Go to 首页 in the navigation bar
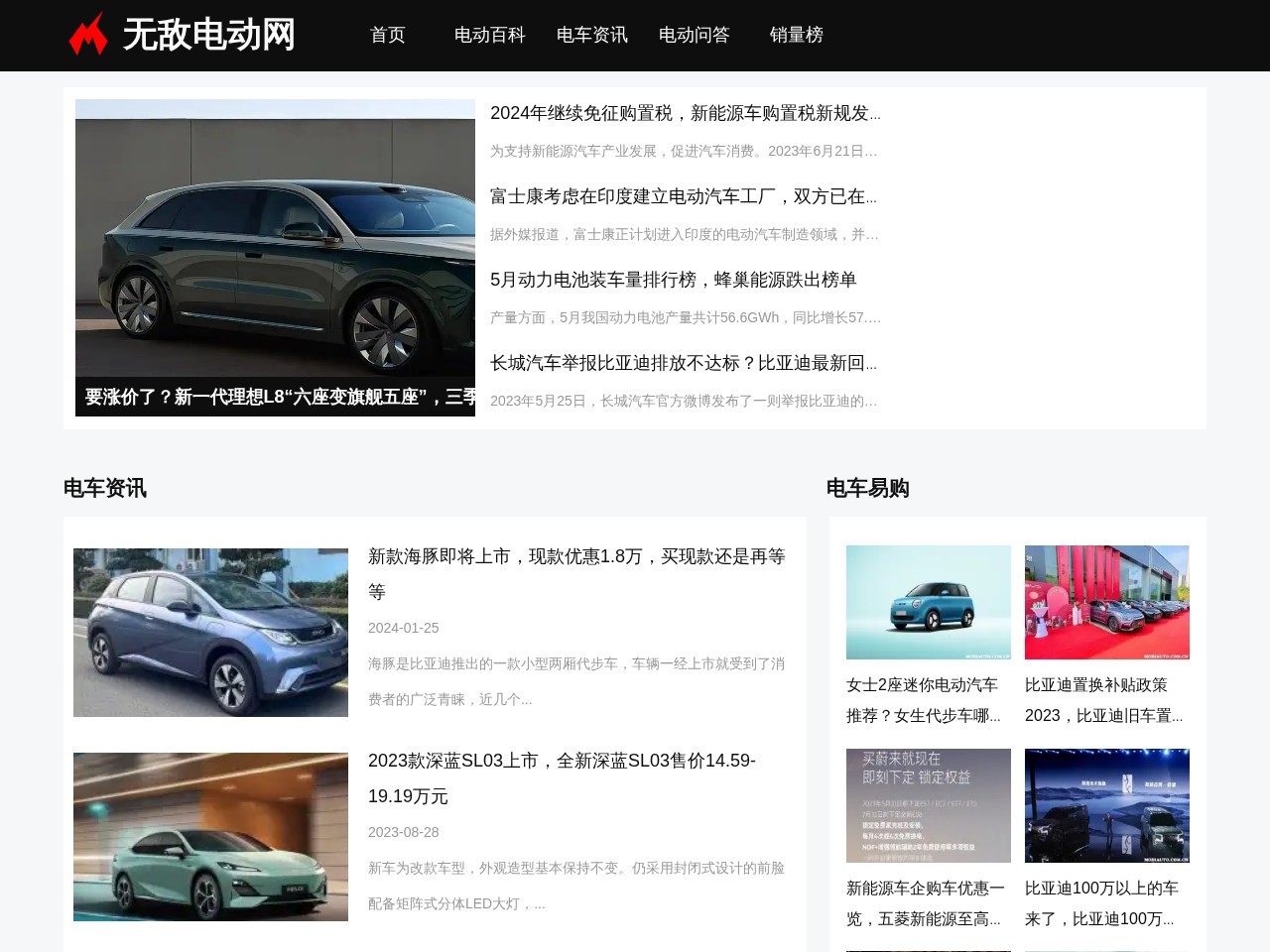 388,35
